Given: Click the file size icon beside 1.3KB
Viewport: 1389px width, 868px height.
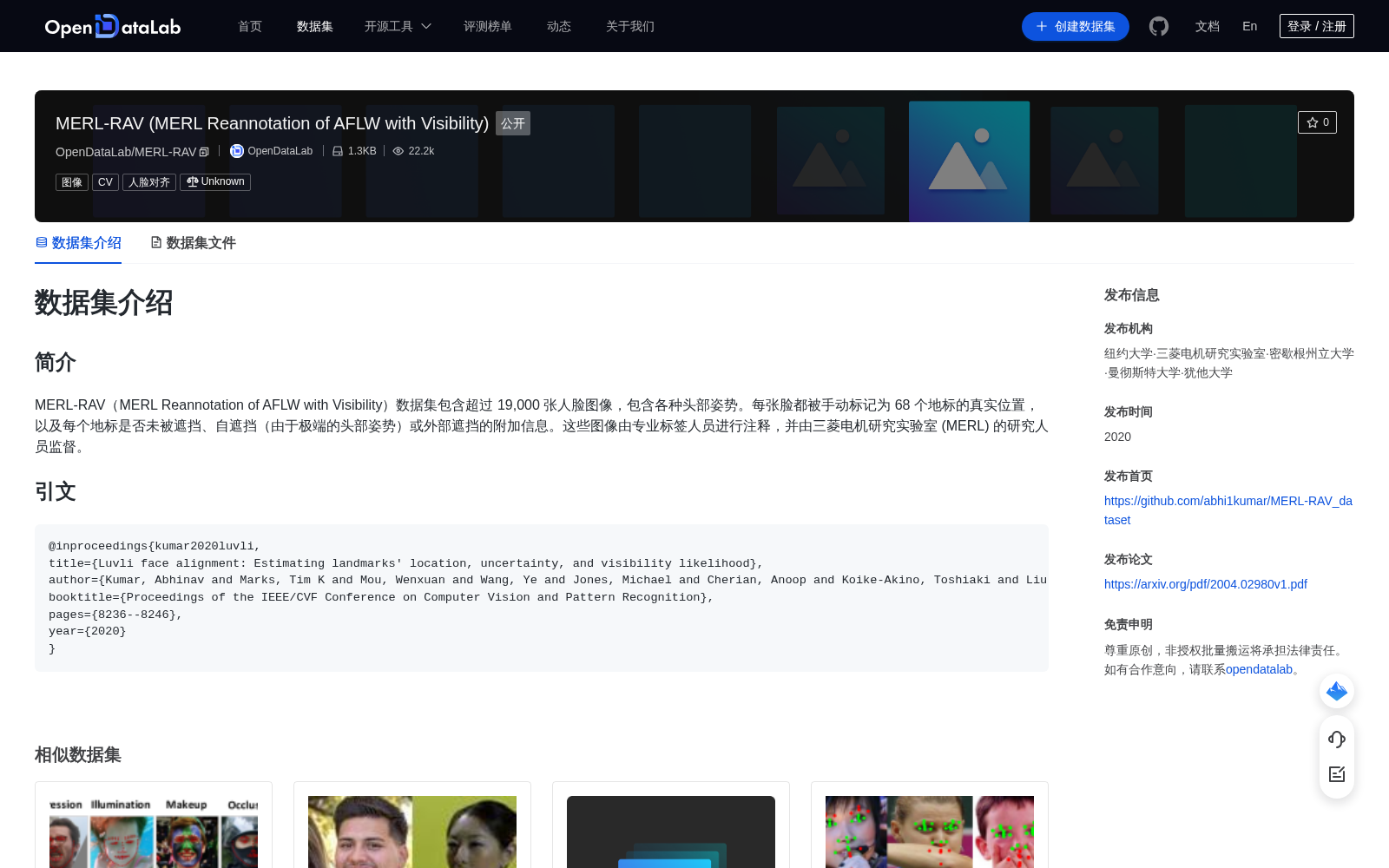Looking at the screenshot, I should click(338, 151).
